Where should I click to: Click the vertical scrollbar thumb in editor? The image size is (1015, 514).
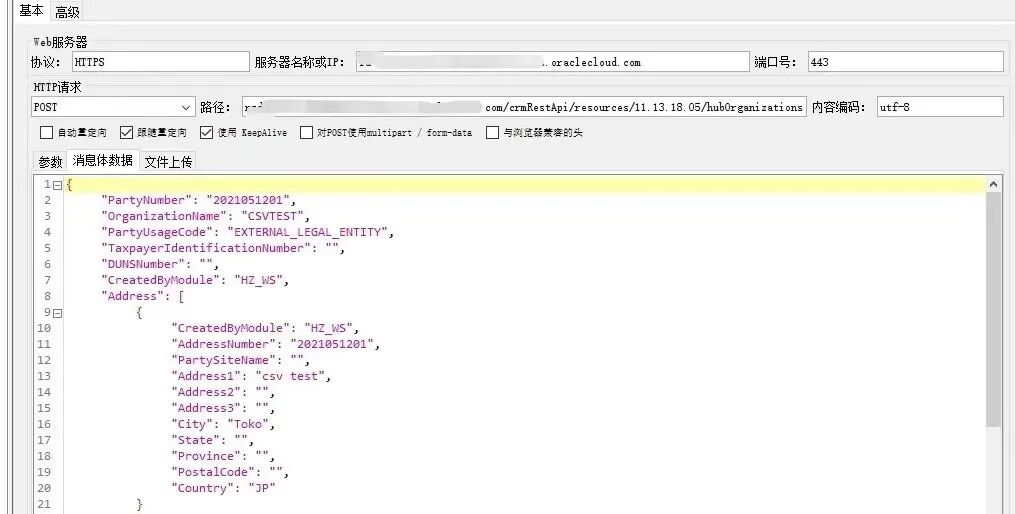(x=993, y=309)
